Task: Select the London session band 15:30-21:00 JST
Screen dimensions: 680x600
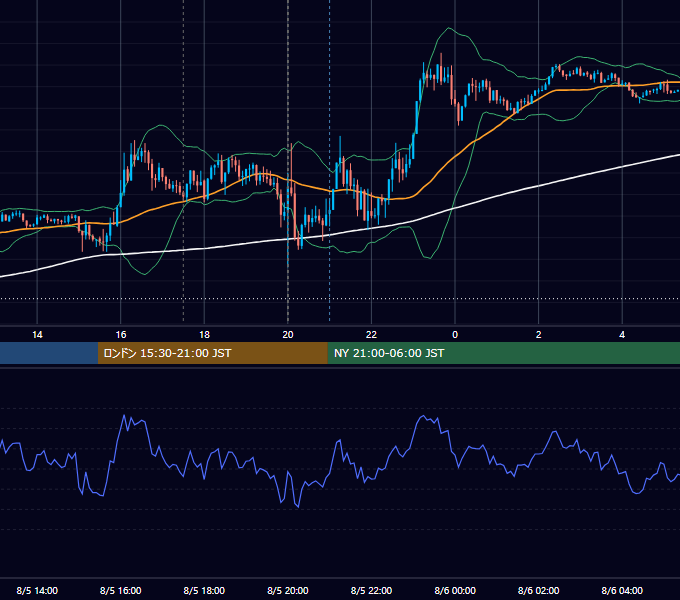Action: click(212, 353)
